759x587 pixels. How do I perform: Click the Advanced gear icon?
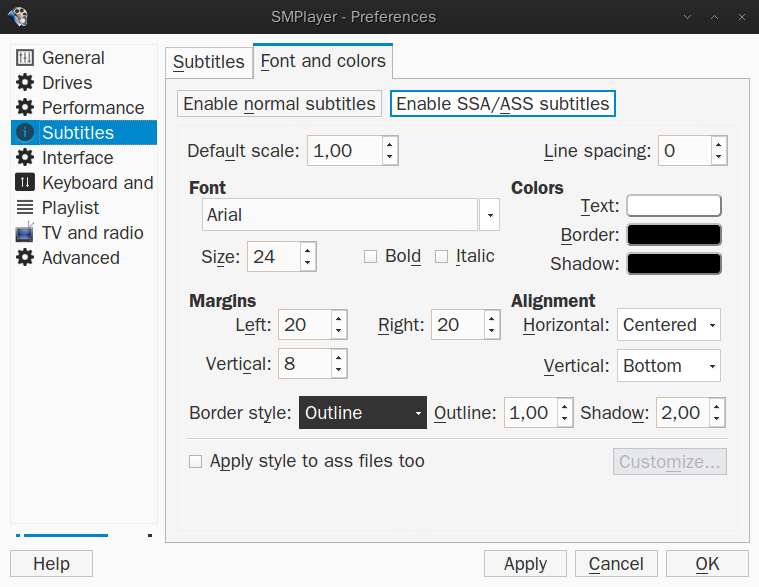click(25, 257)
